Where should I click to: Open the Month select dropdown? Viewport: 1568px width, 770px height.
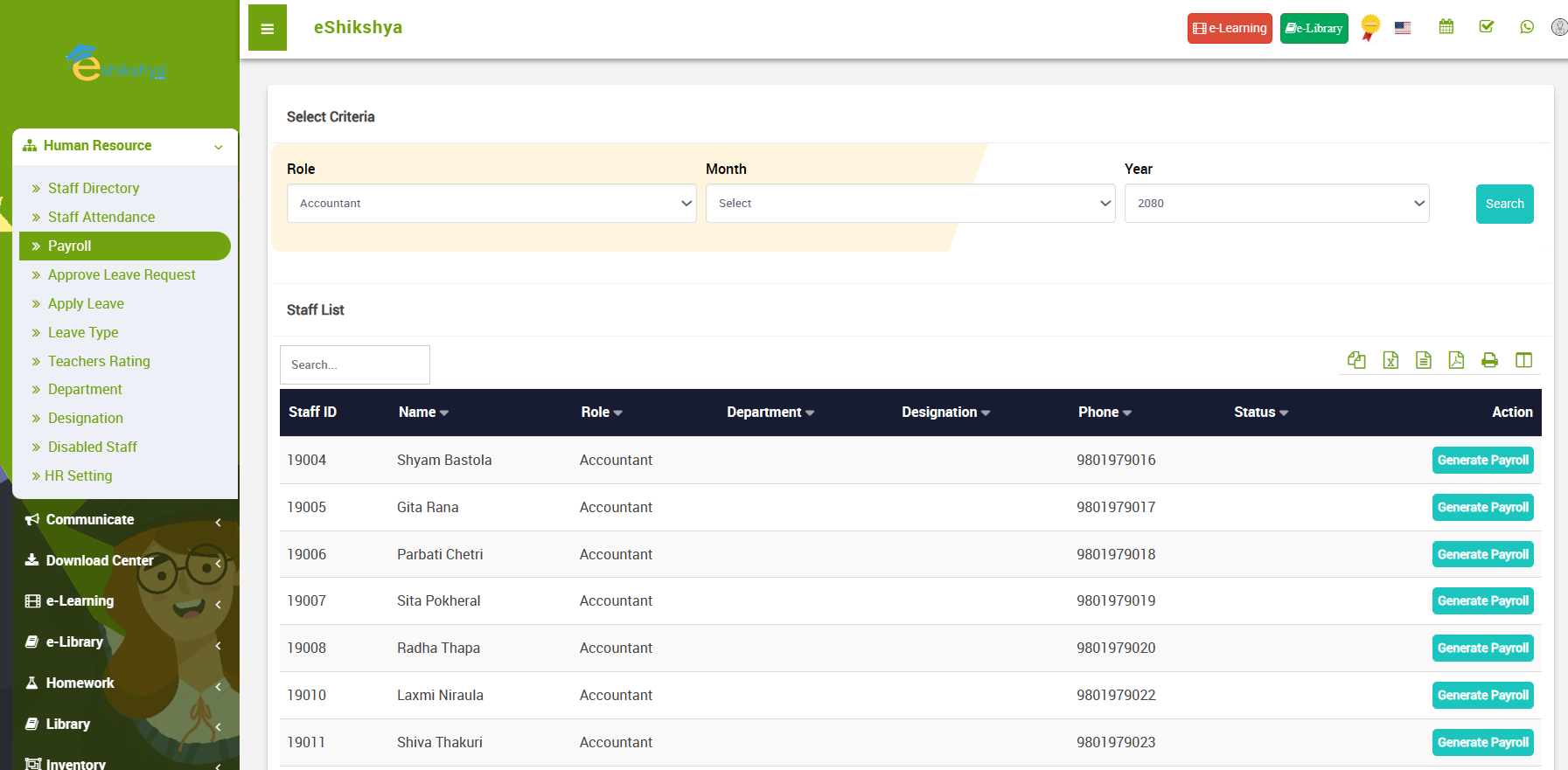tap(909, 204)
